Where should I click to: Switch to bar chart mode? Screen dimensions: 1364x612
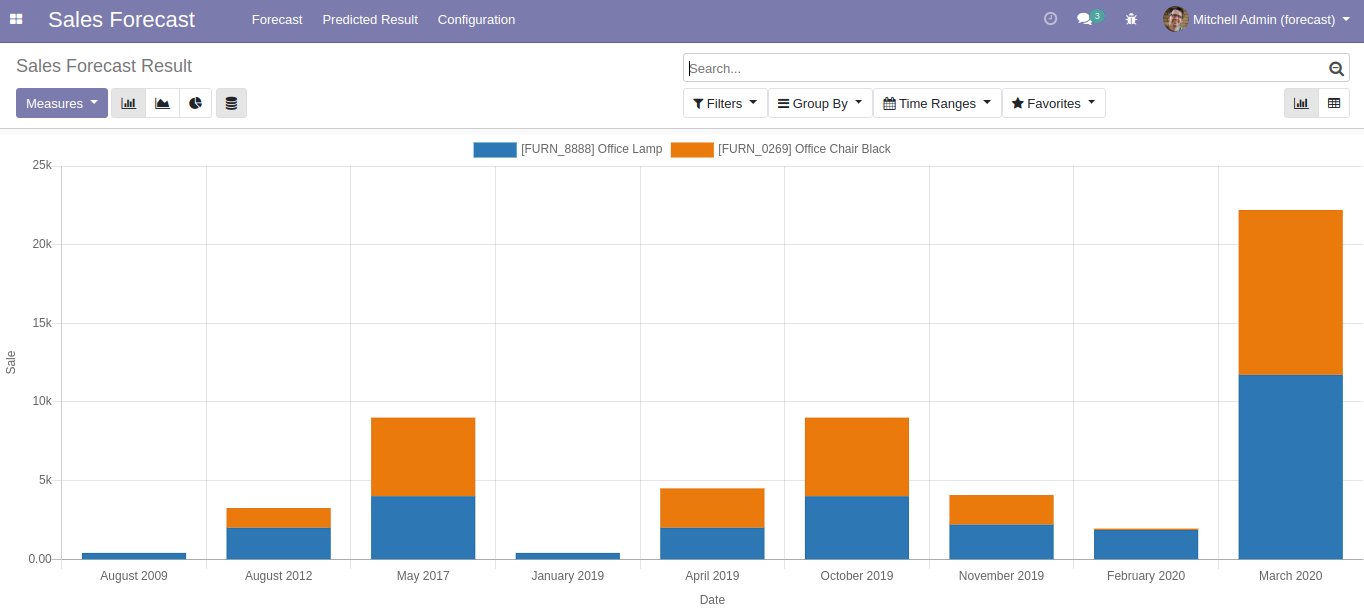coord(128,103)
